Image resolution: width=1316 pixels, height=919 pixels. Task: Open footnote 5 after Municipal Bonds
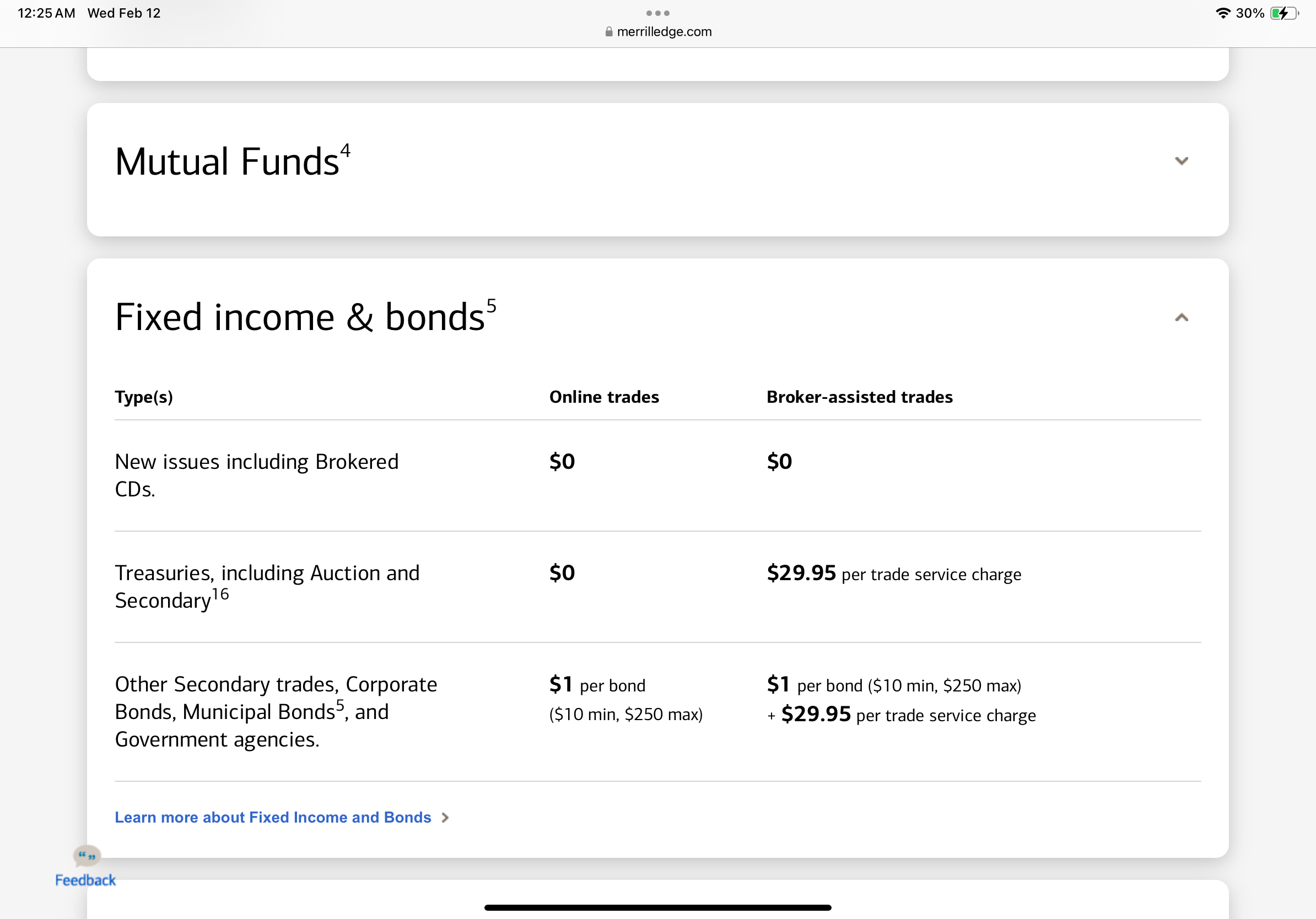[341, 704]
